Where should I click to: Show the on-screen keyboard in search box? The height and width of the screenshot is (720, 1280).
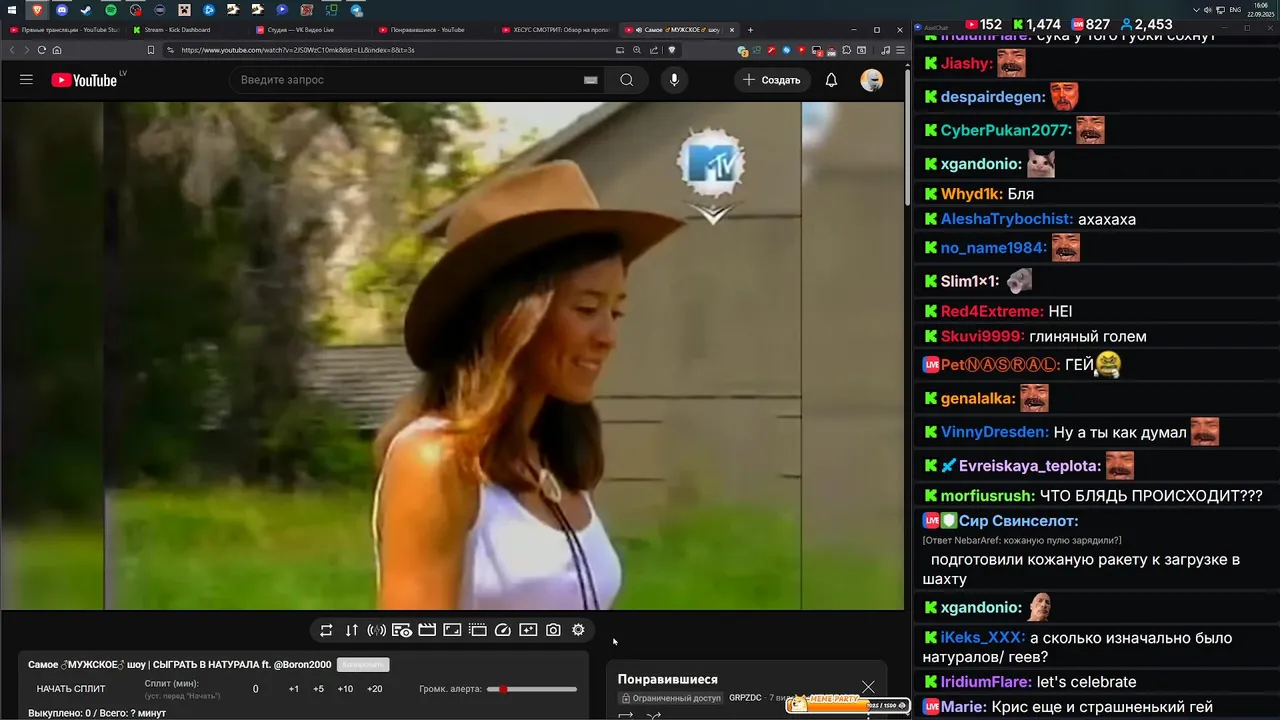[x=590, y=80]
